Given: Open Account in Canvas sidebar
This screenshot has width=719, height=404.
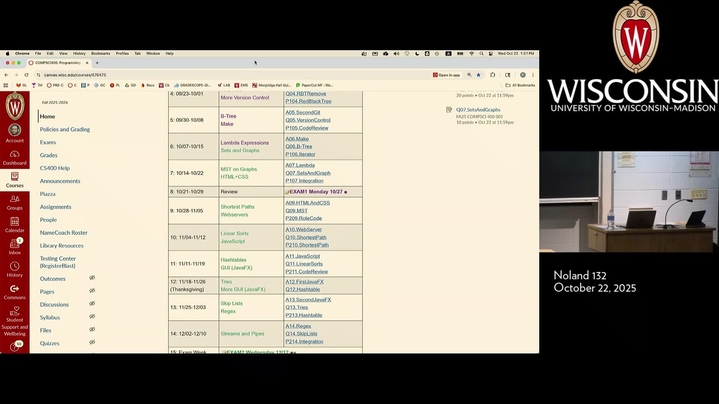Looking at the screenshot, I should [x=14, y=132].
